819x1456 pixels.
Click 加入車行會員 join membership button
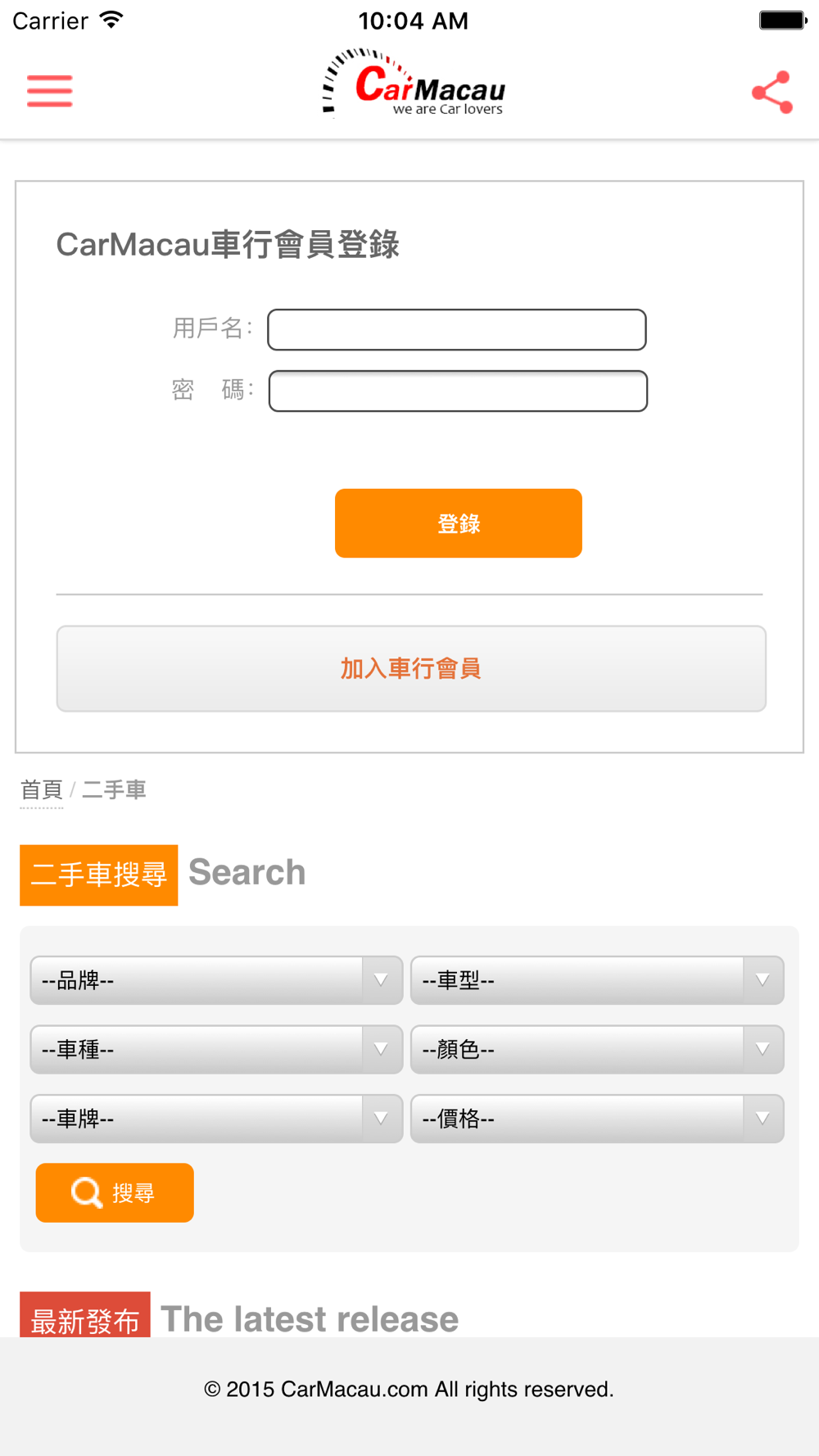[x=411, y=669]
